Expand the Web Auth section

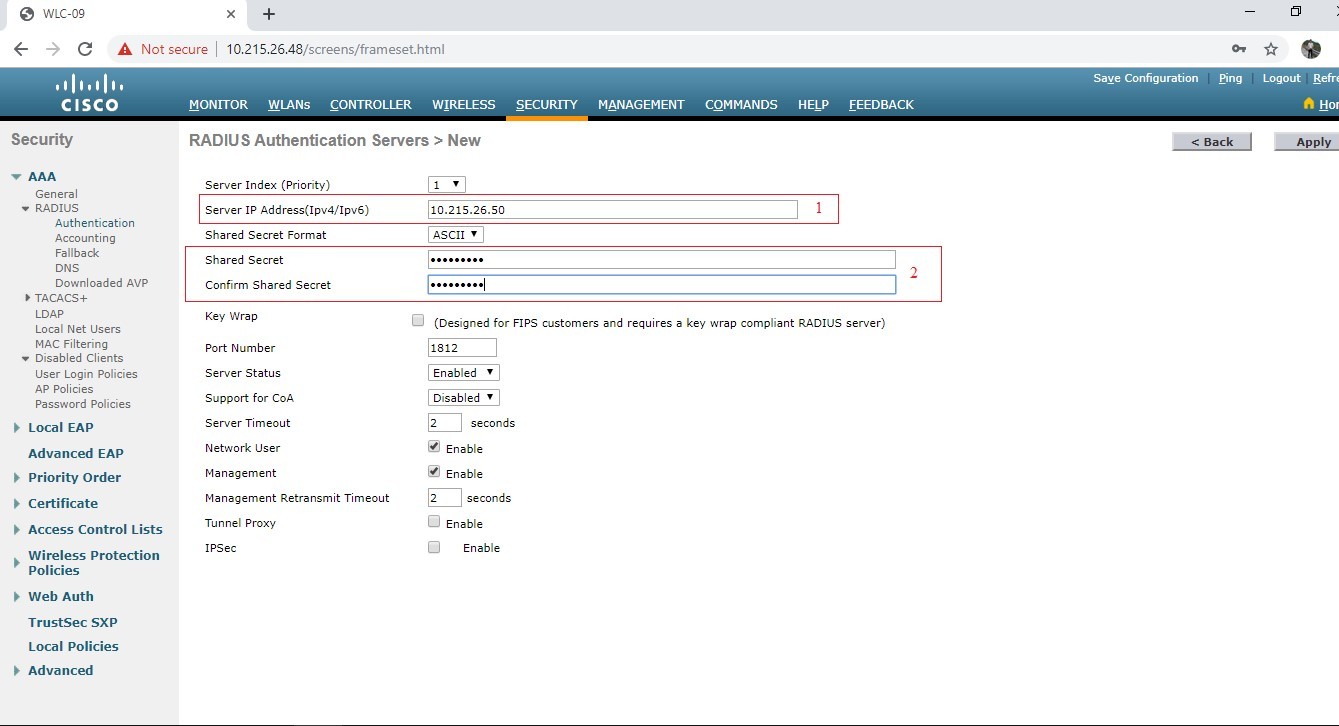coord(17,597)
